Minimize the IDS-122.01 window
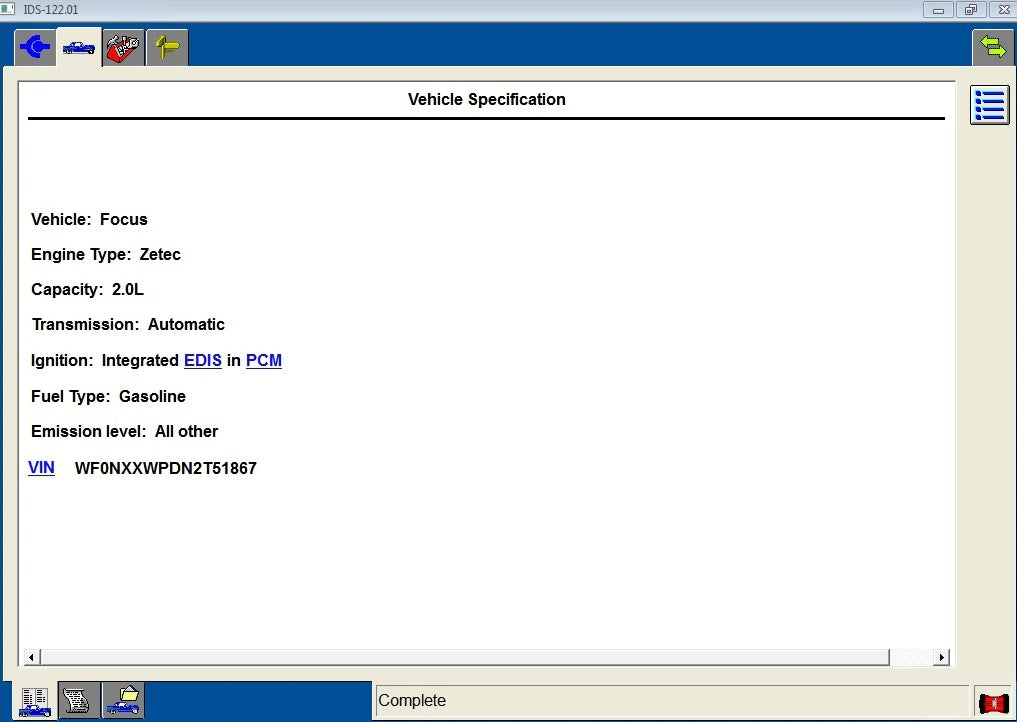 (x=938, y=9)
